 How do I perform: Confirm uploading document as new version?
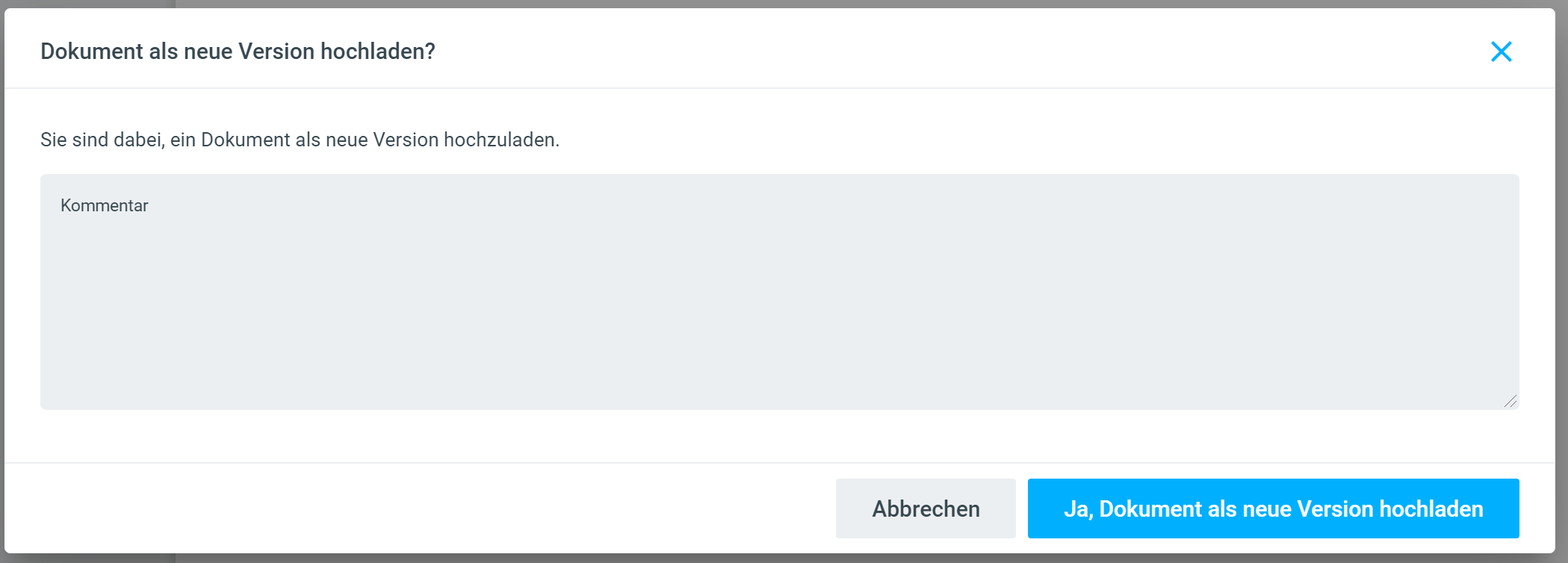coord(1273,508)
